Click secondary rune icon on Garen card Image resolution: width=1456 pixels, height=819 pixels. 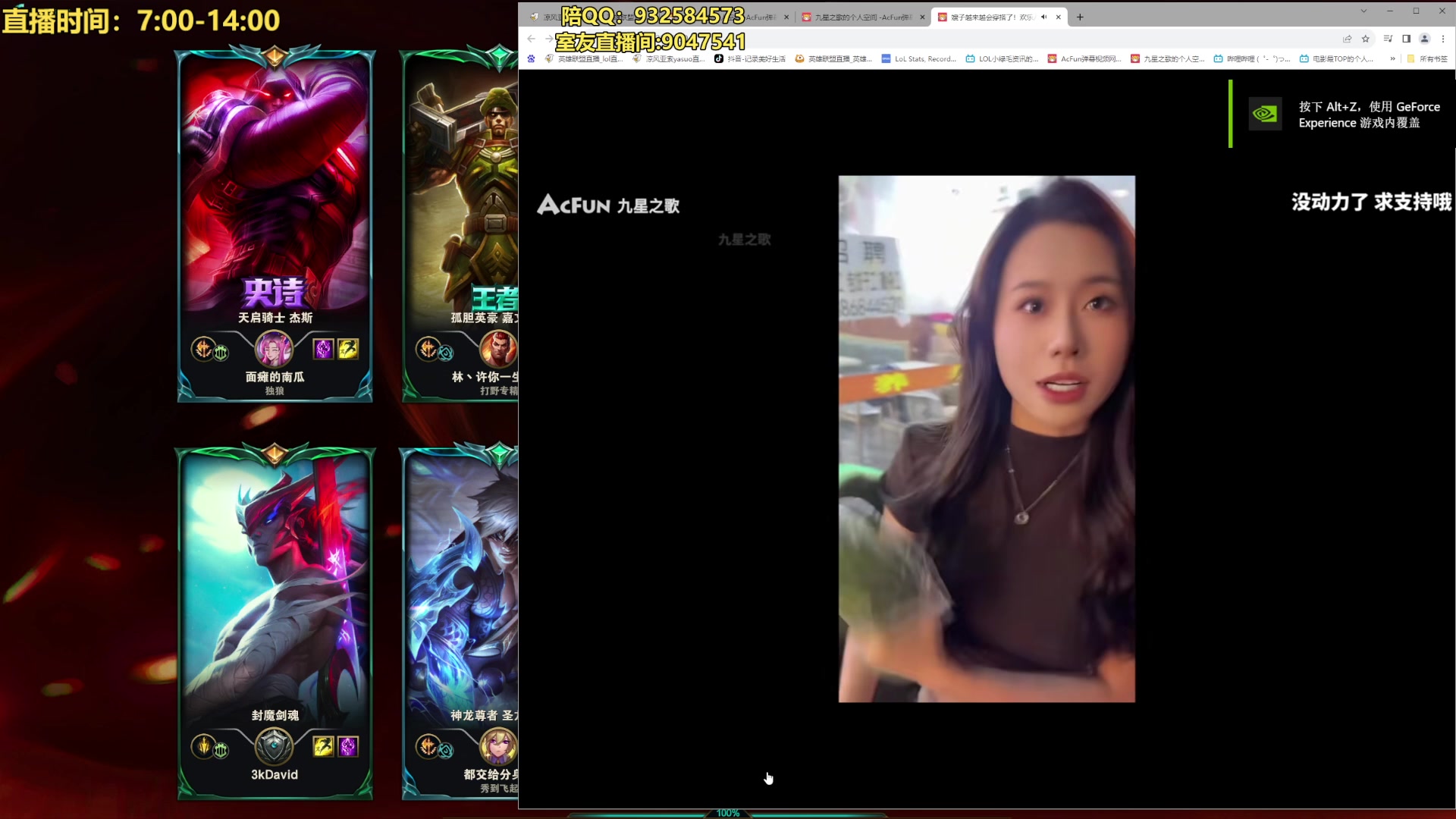[x=446, y=353]
